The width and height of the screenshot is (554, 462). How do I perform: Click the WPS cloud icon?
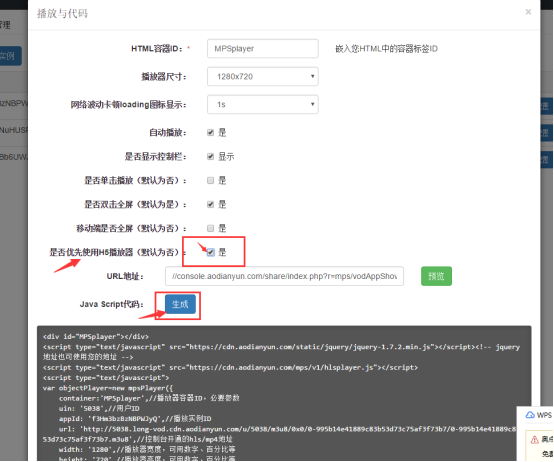[x=530, y=415]
